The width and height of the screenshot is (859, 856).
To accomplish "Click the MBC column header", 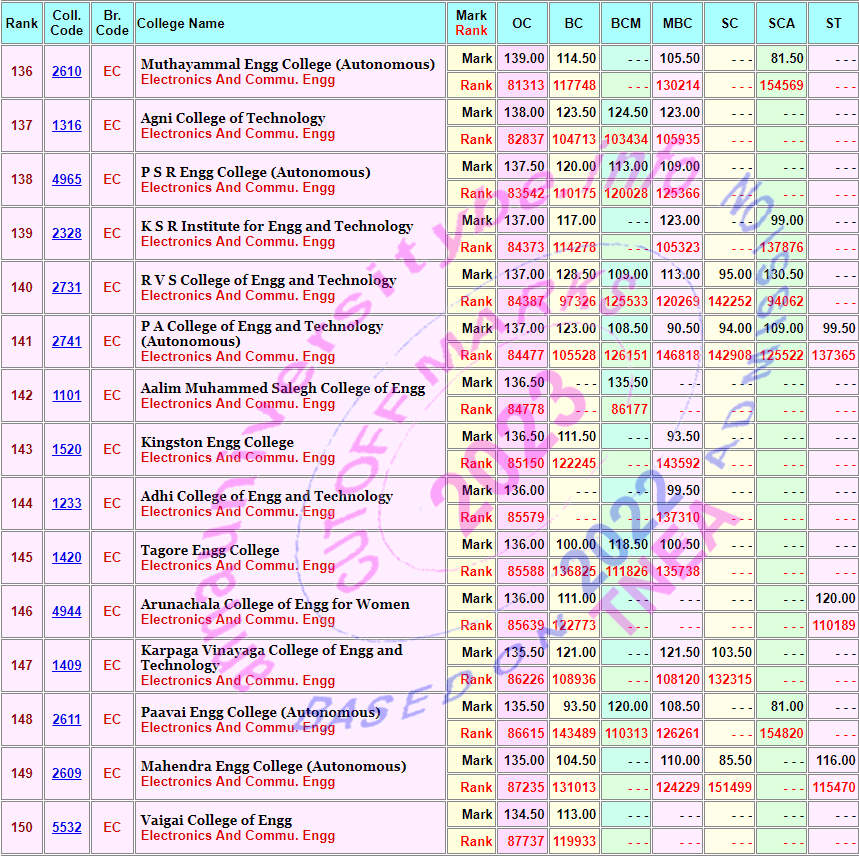I will (677, 23).
